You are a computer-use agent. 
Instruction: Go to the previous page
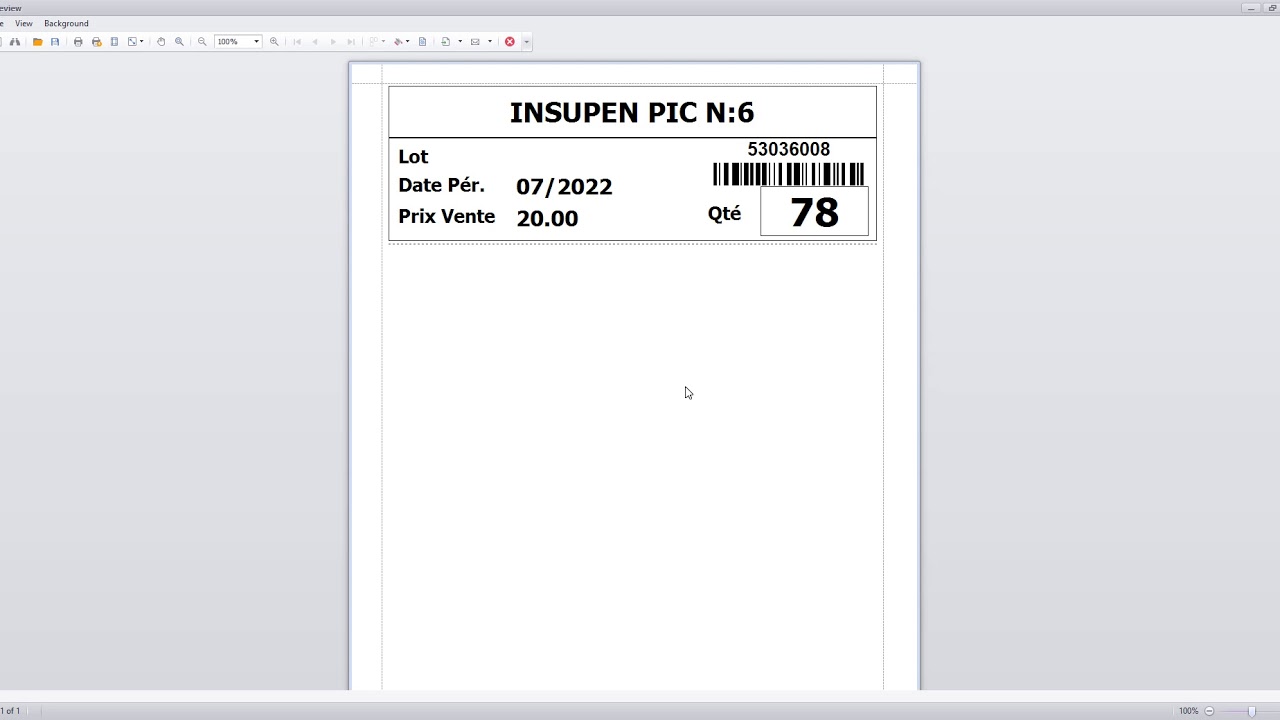[x=315, y=42]
